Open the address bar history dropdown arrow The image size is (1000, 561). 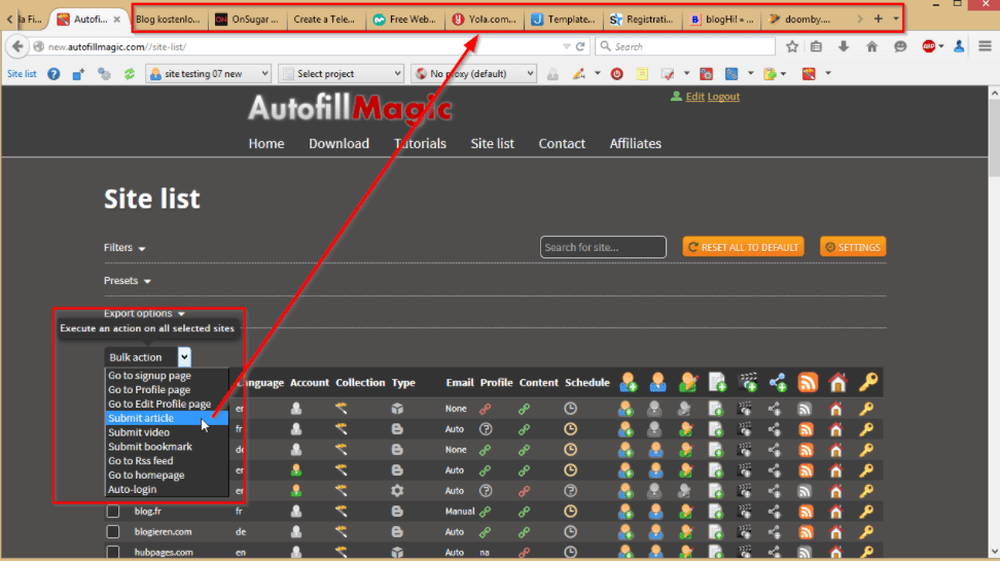(x=566, y=47)
